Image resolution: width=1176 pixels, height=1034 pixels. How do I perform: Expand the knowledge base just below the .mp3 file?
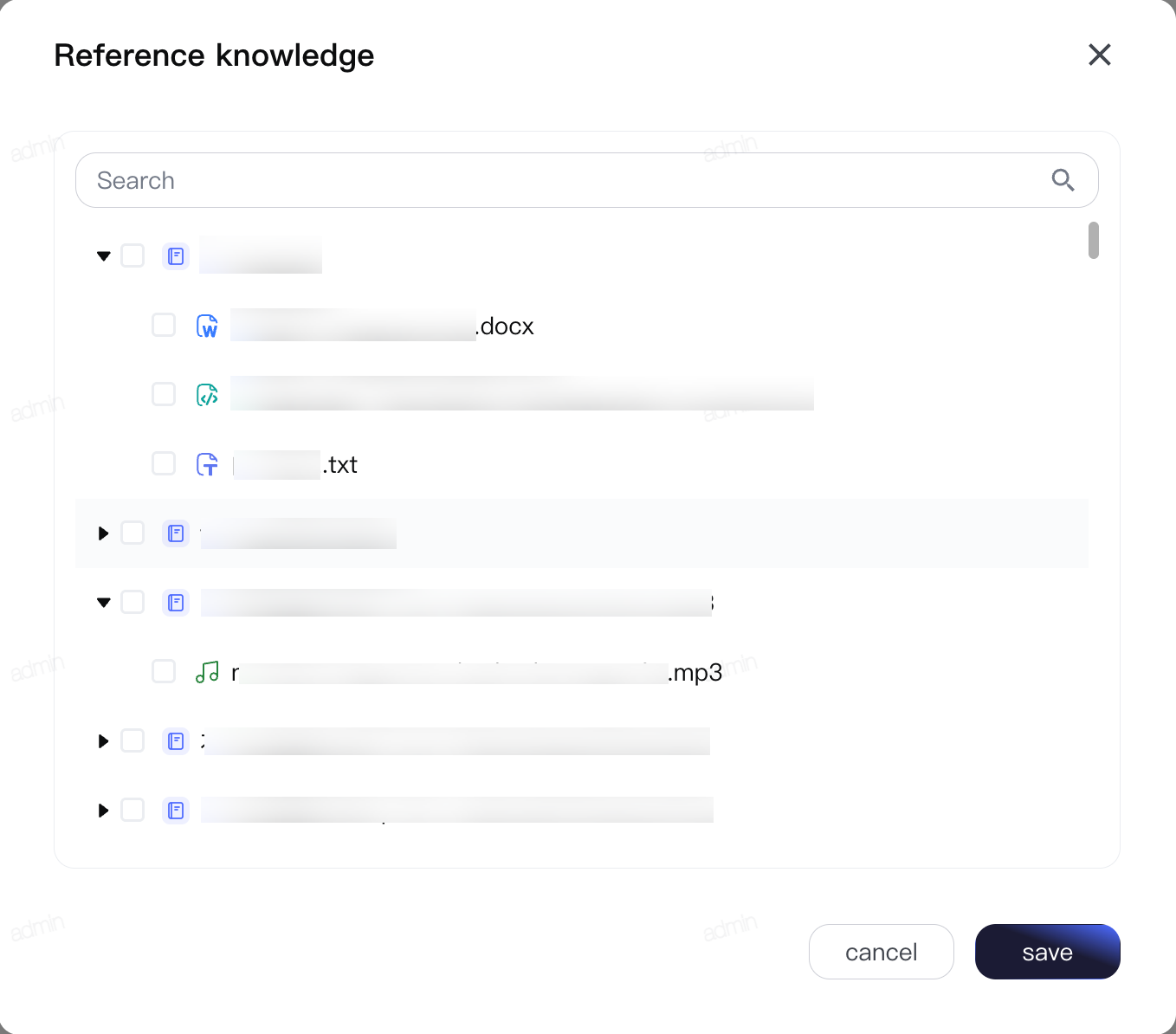(x=104, y=741)
